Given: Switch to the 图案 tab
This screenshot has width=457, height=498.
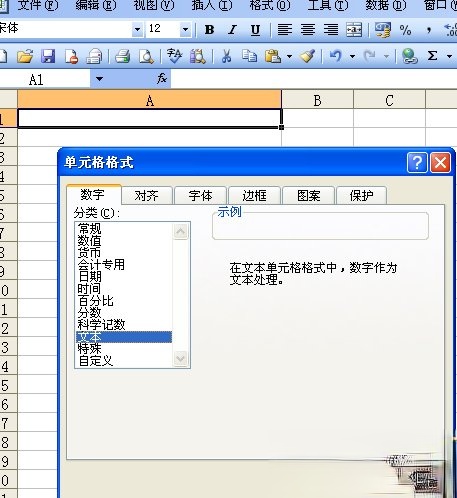Looking at the screenshot, I should (x=308, y=196).
